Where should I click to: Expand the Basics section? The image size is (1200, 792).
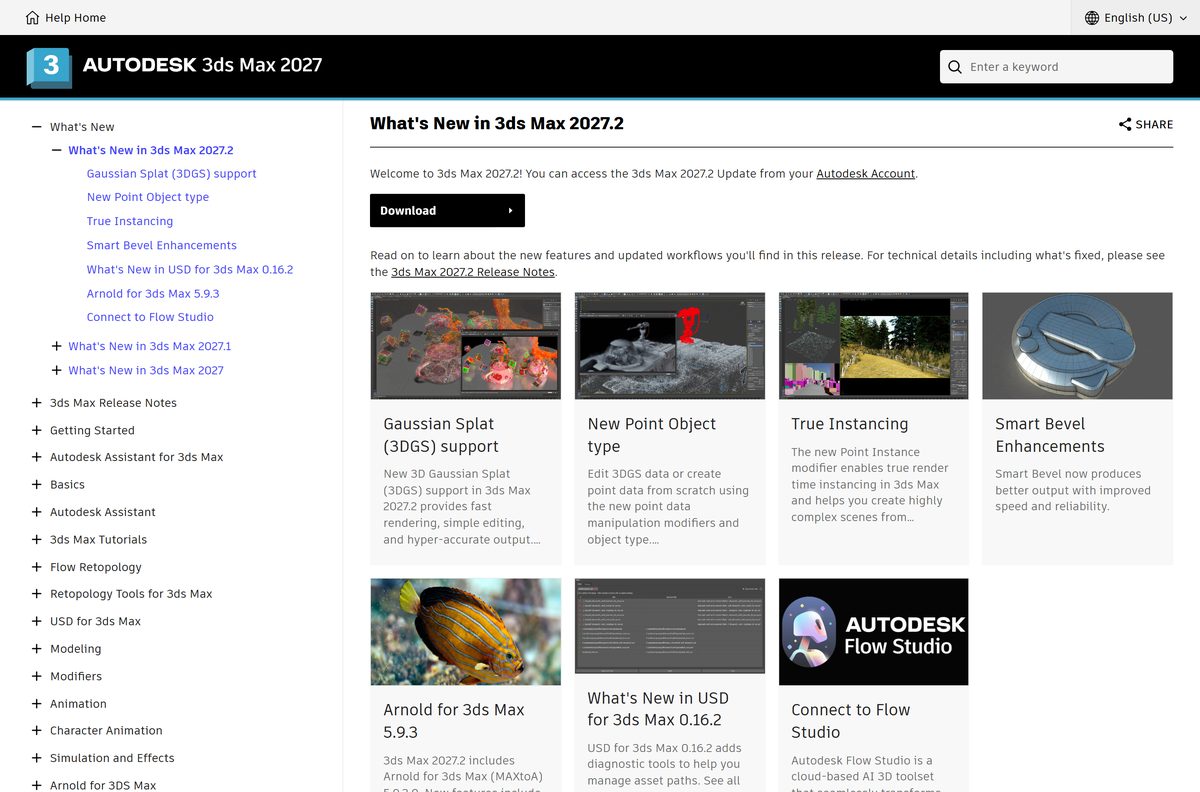tap(37, 485)
